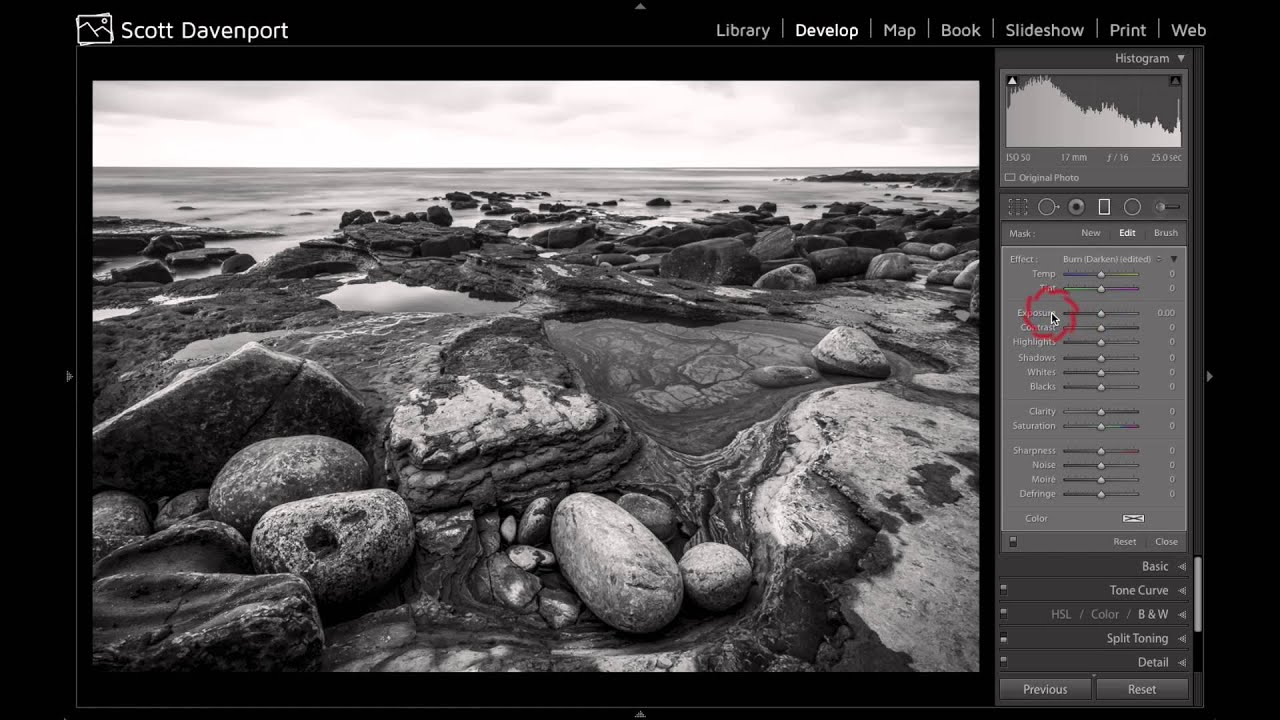Click the bottom filmstrip show arrow
This screenshot has width=1280, height=720.
click(640, 714)
